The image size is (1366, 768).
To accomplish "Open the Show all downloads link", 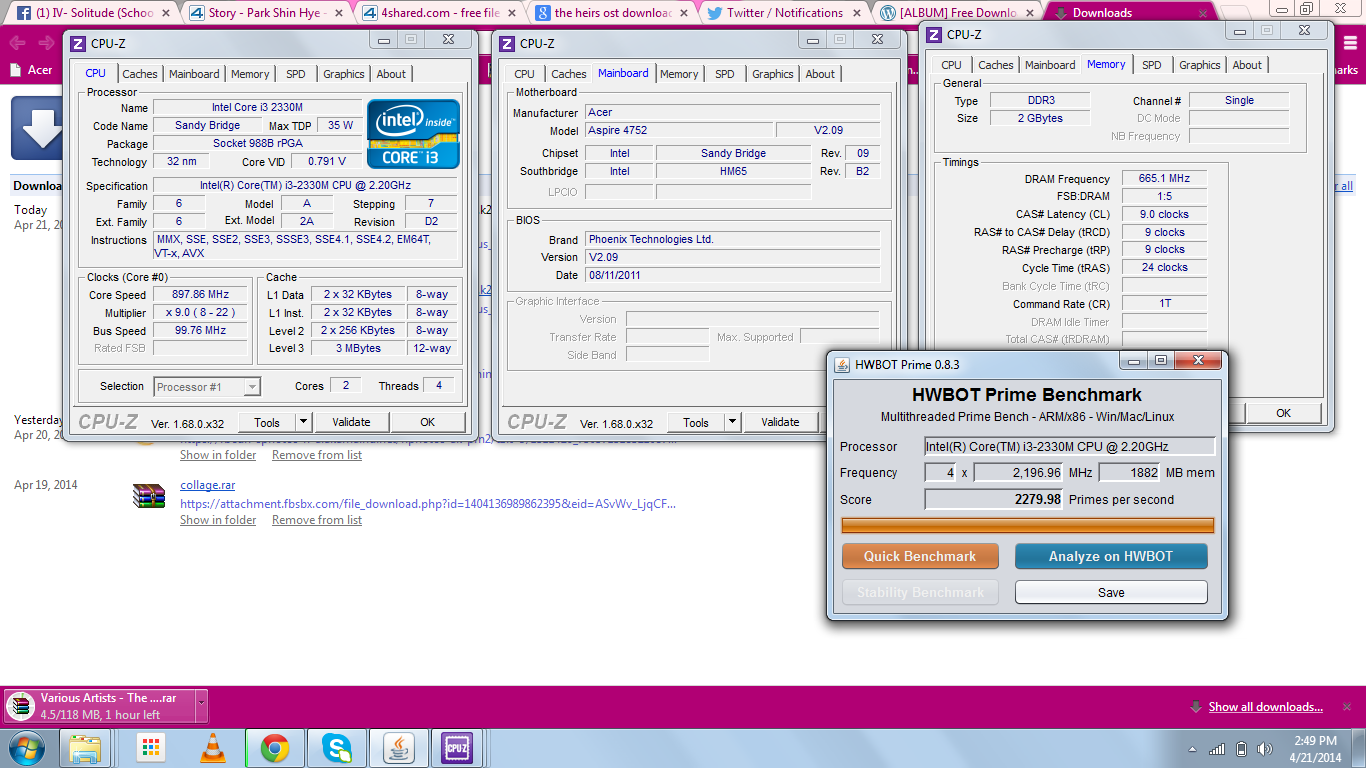I will [1265, 707].
